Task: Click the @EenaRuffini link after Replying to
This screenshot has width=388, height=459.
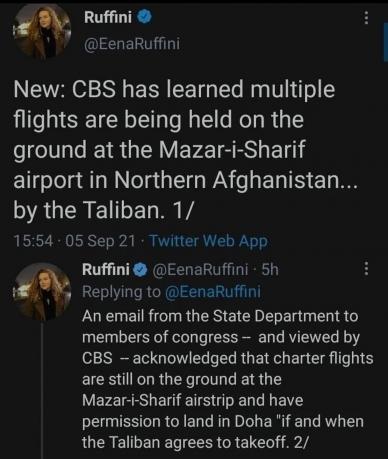Action: tap(213, 291)
